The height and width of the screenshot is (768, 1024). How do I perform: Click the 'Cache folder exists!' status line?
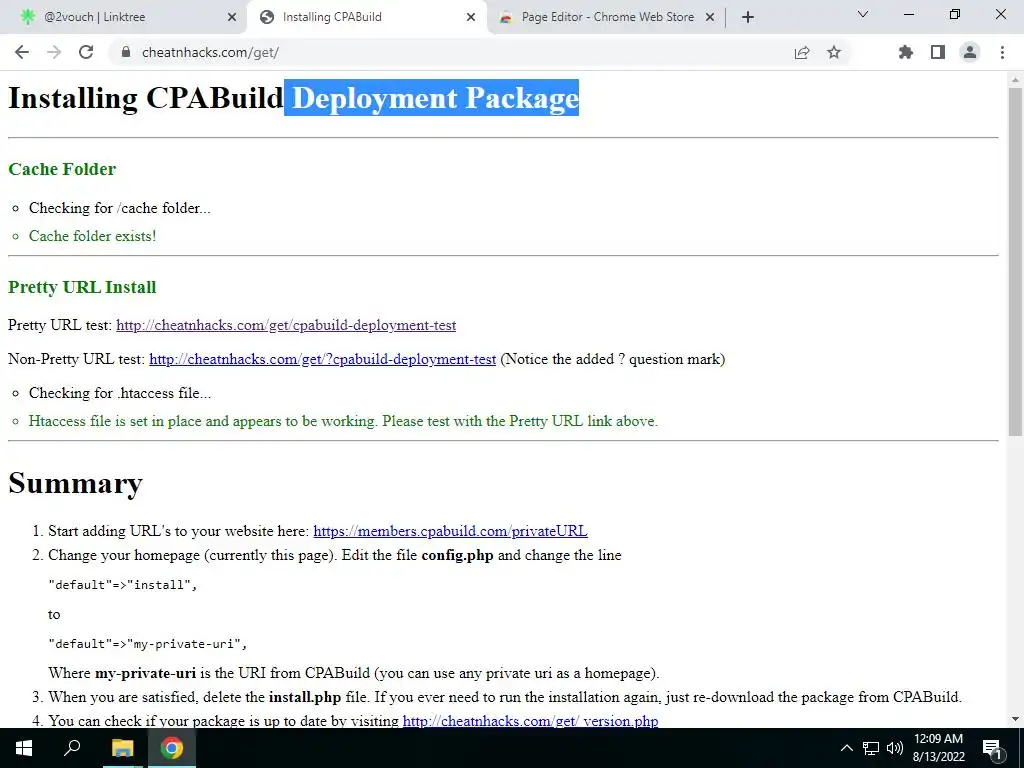click(92, 236)
